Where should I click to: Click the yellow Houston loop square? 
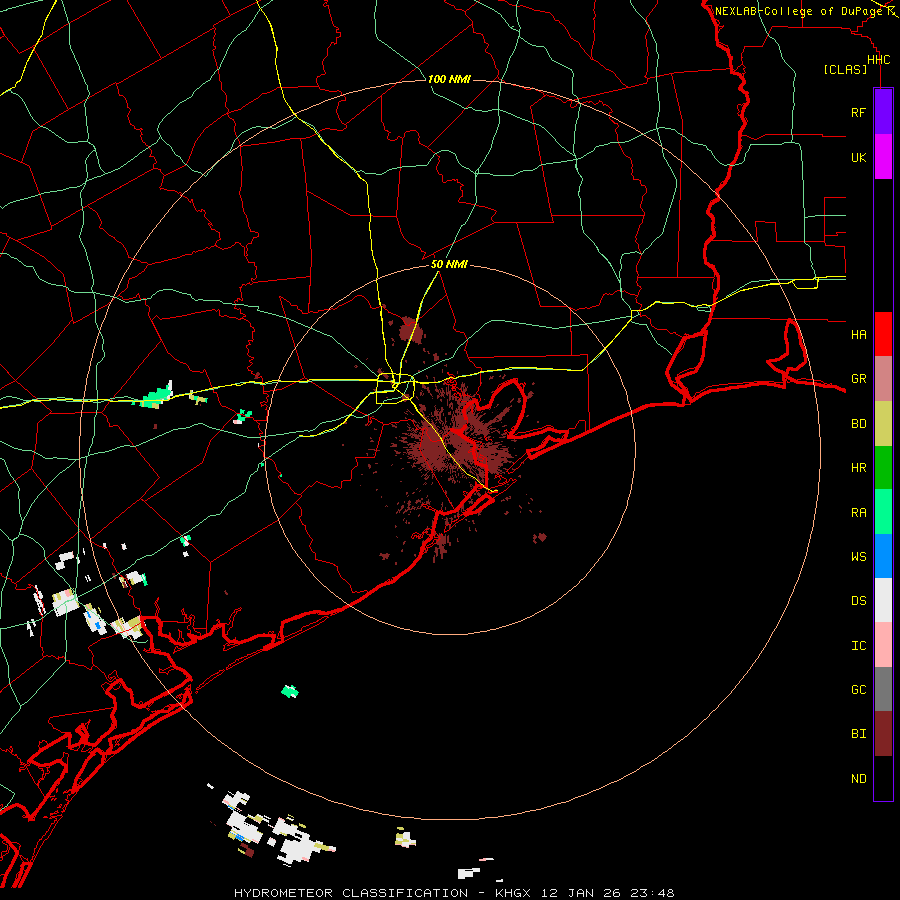click(x=395, y=389)
